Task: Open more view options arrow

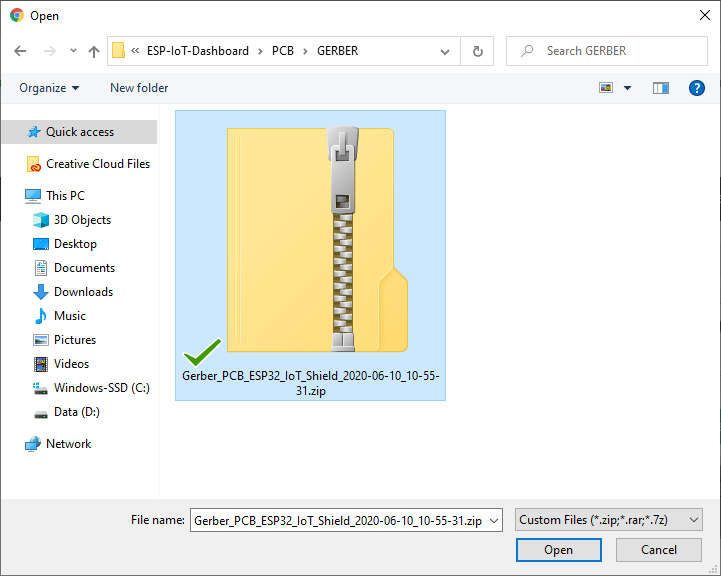Action: pyautogui.click(x=627, y=88)
